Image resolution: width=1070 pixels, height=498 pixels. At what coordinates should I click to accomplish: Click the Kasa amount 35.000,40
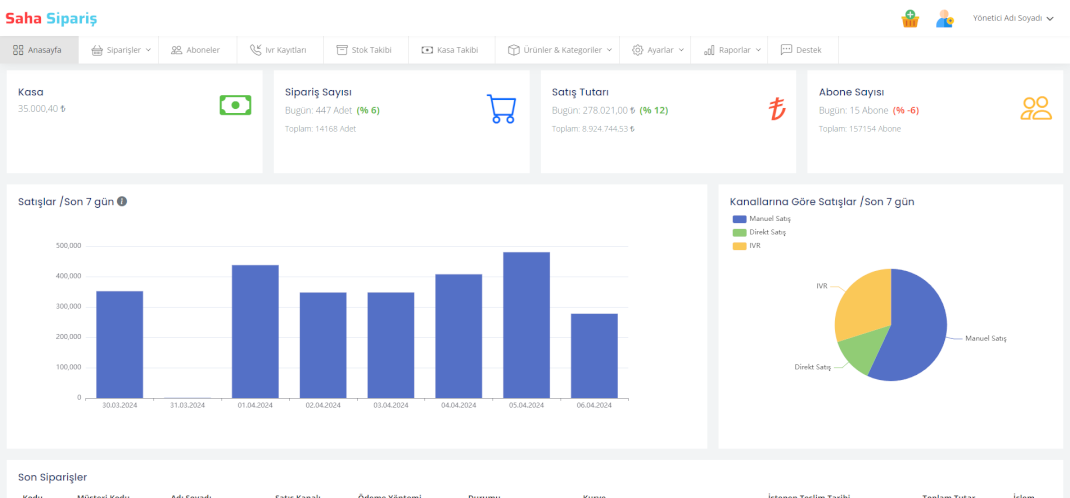[42, 108]
